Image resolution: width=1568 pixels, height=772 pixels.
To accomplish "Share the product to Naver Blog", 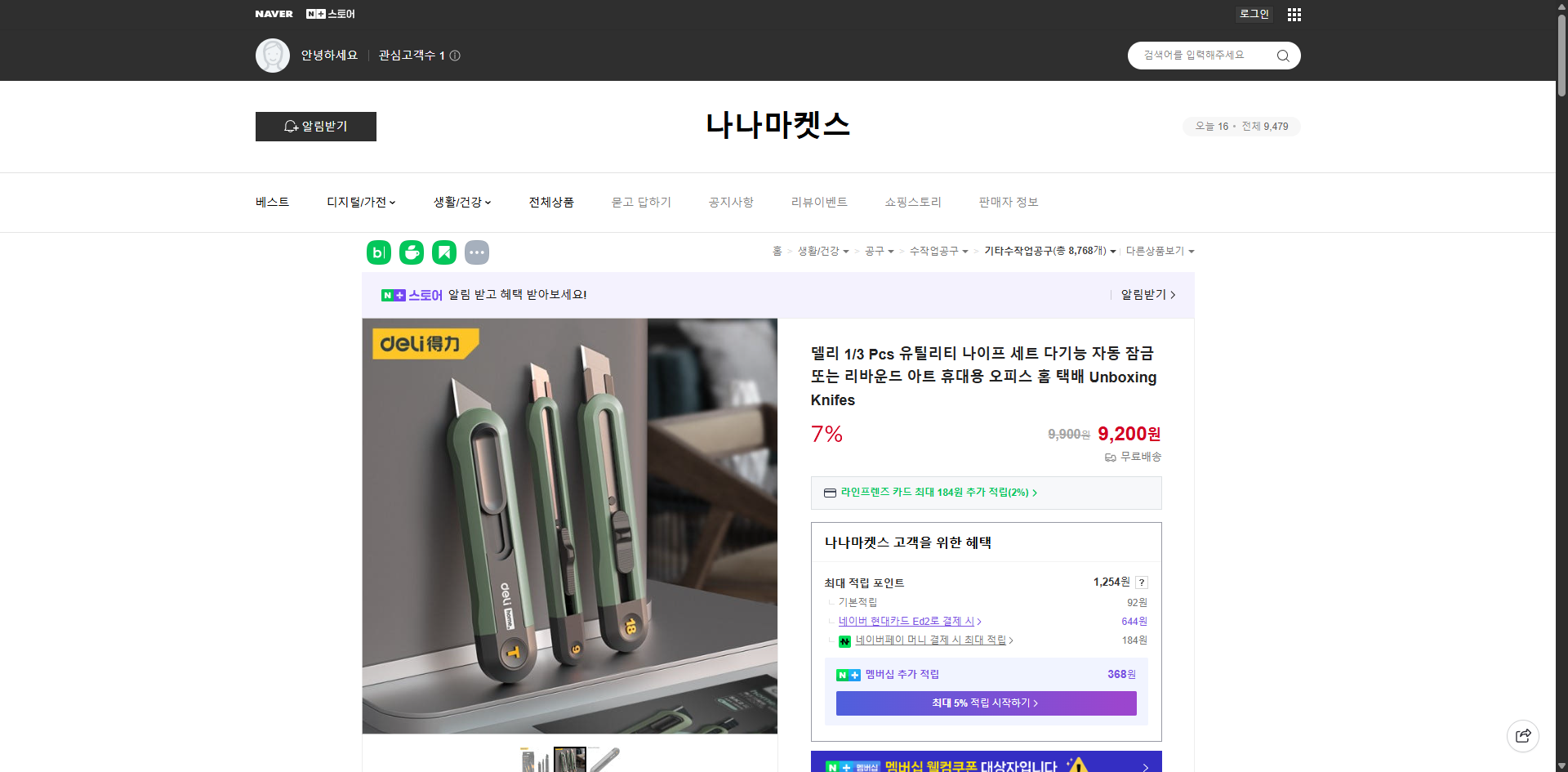I will 378,252.
